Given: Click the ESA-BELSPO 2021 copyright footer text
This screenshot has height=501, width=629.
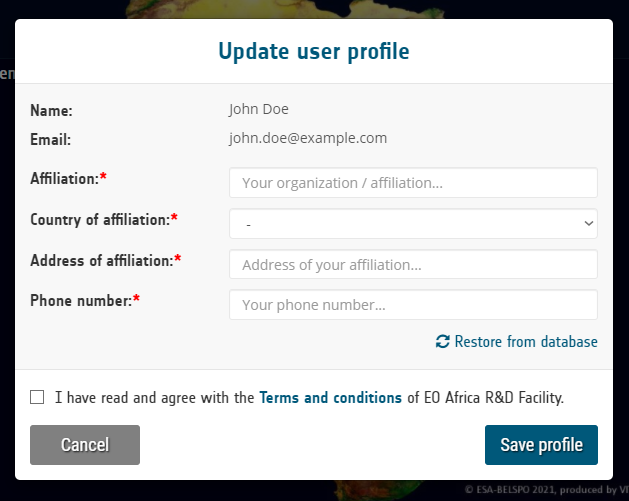Looking at the screenshot, I should click(546, 490).
